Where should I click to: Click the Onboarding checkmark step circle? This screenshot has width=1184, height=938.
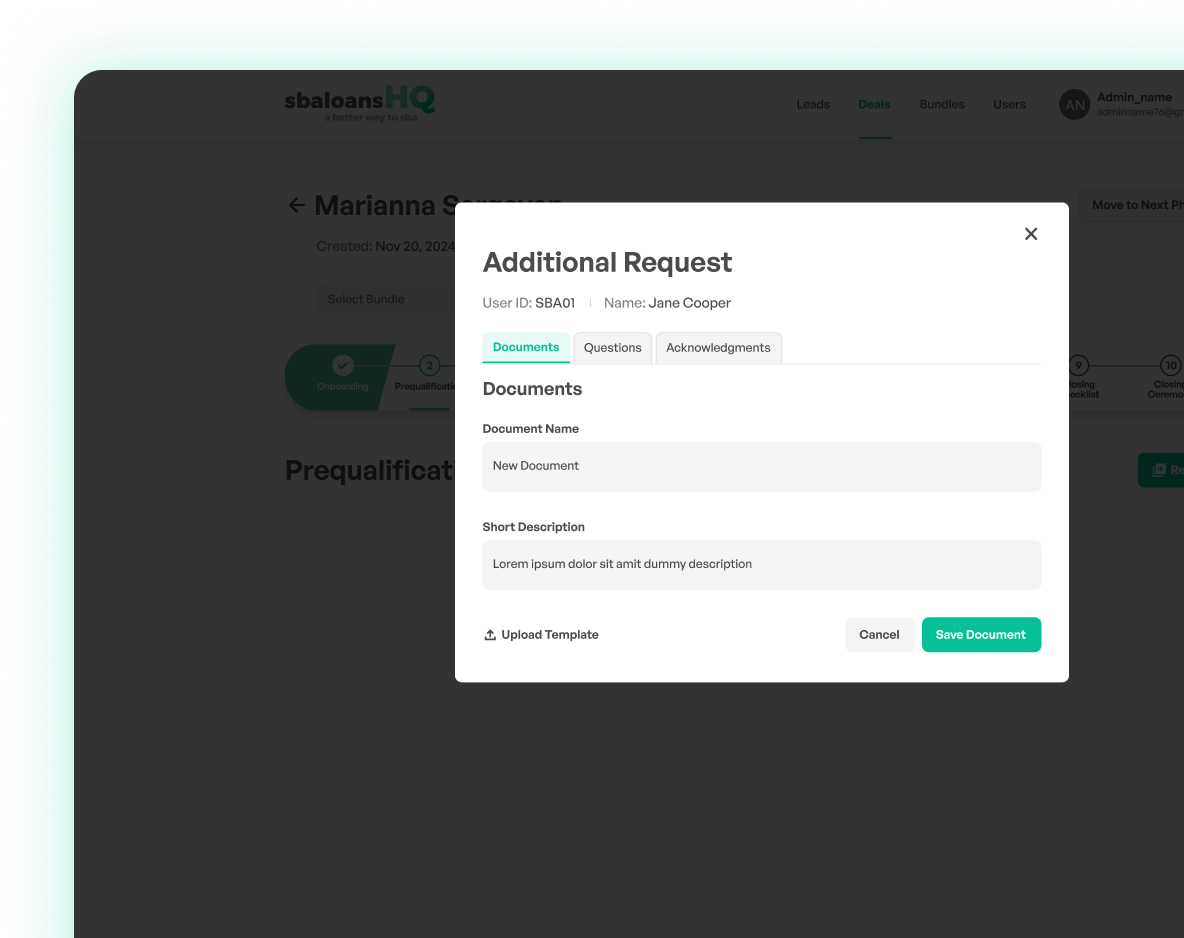pos(343,365)
